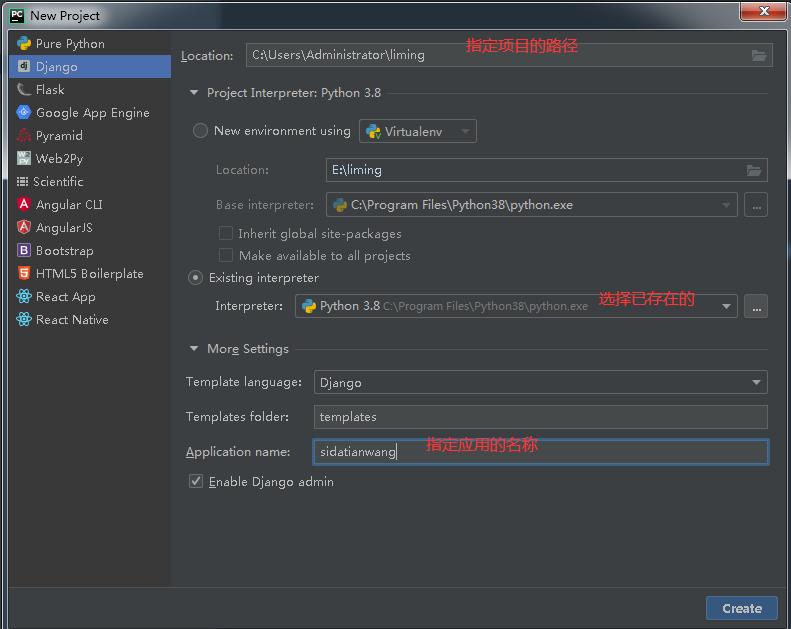Click PyCharm logo in title bar
791x629 pixels.
pos(17,16)
